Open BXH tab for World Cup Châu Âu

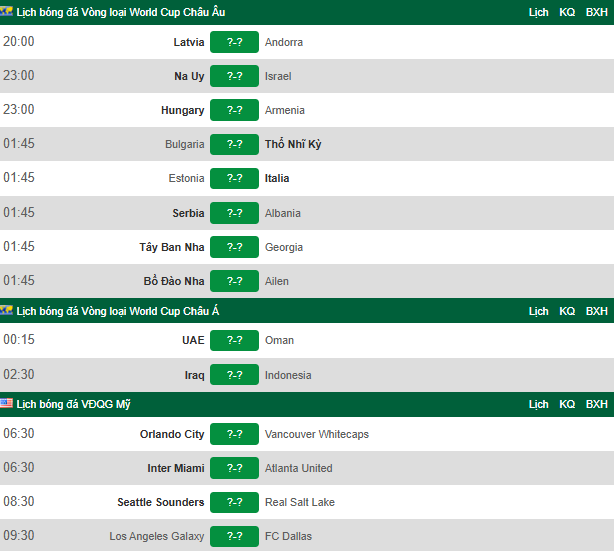[596, 12]
